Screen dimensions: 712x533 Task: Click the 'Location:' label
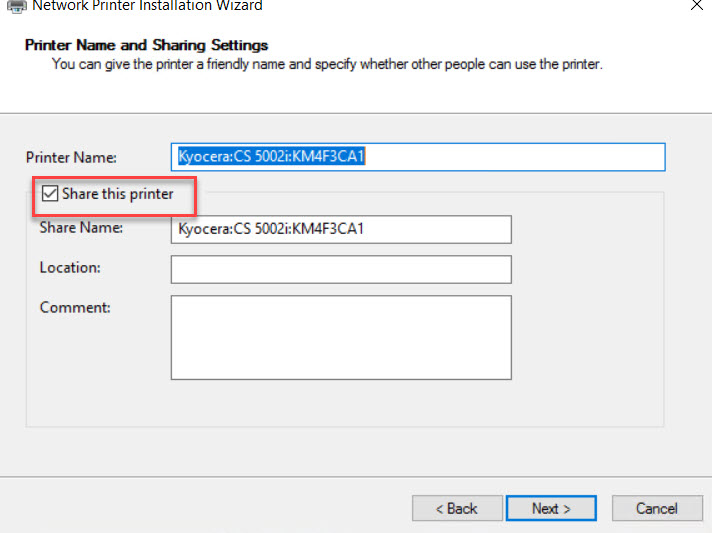pos(70,267)
